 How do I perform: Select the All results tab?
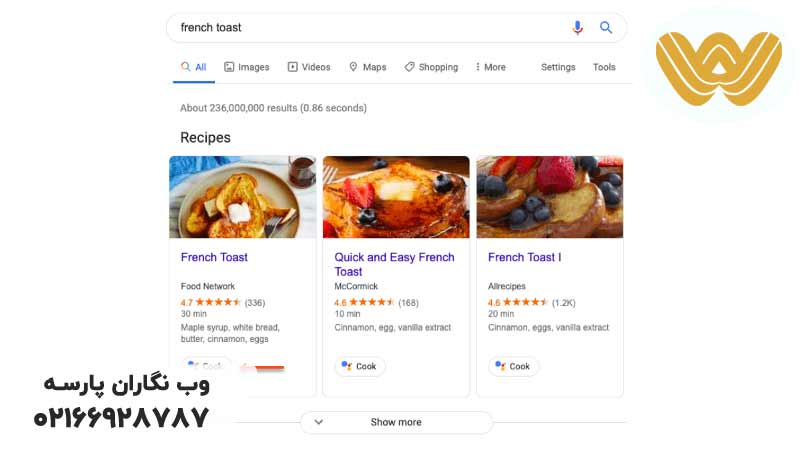click(194, 67)
